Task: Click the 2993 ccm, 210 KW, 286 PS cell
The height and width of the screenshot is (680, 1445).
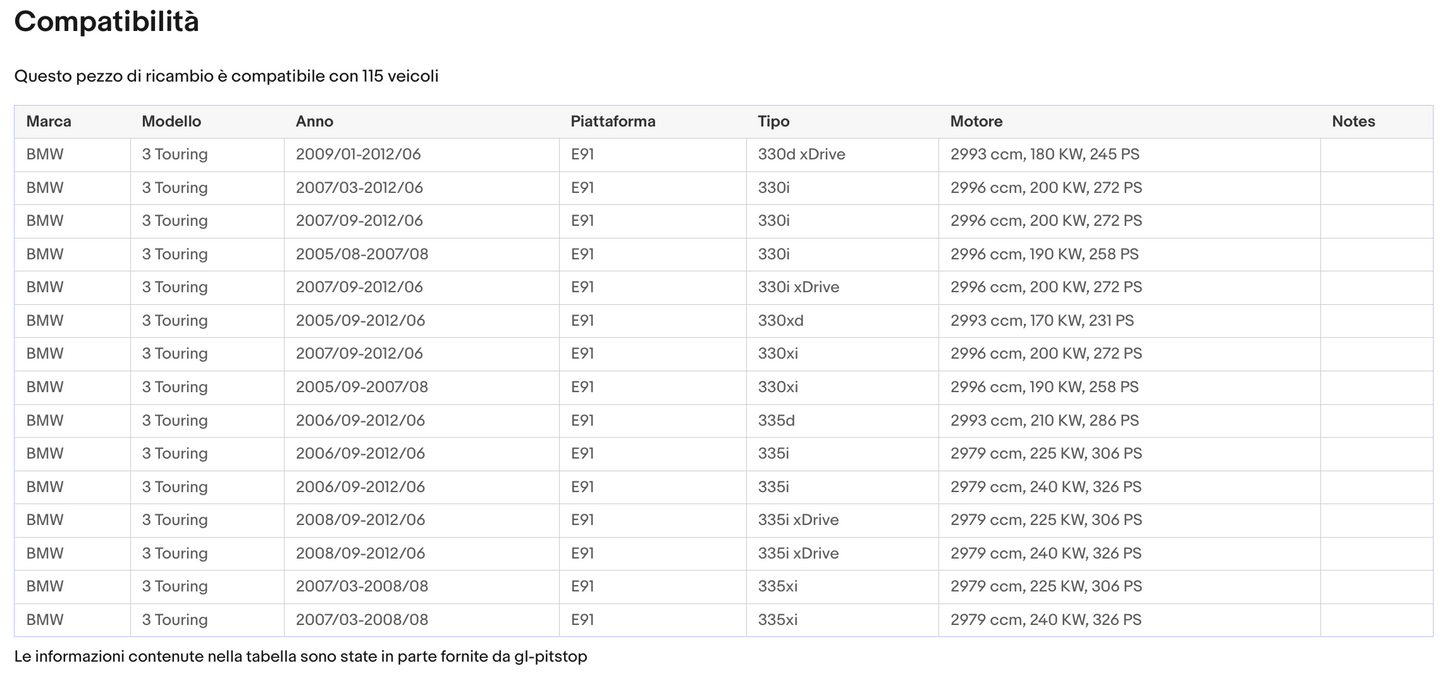Action: click(x=1044, y=420)
